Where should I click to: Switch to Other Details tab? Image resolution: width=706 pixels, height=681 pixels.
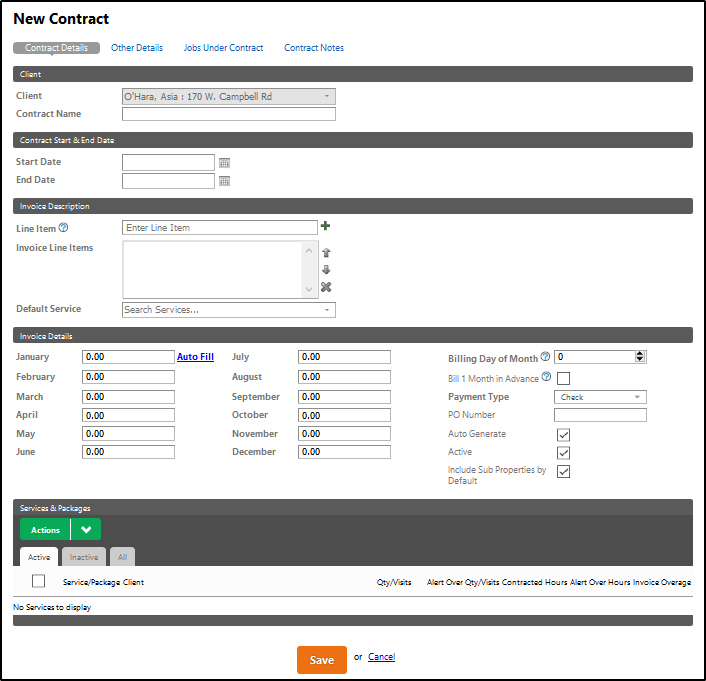(137, 48)
